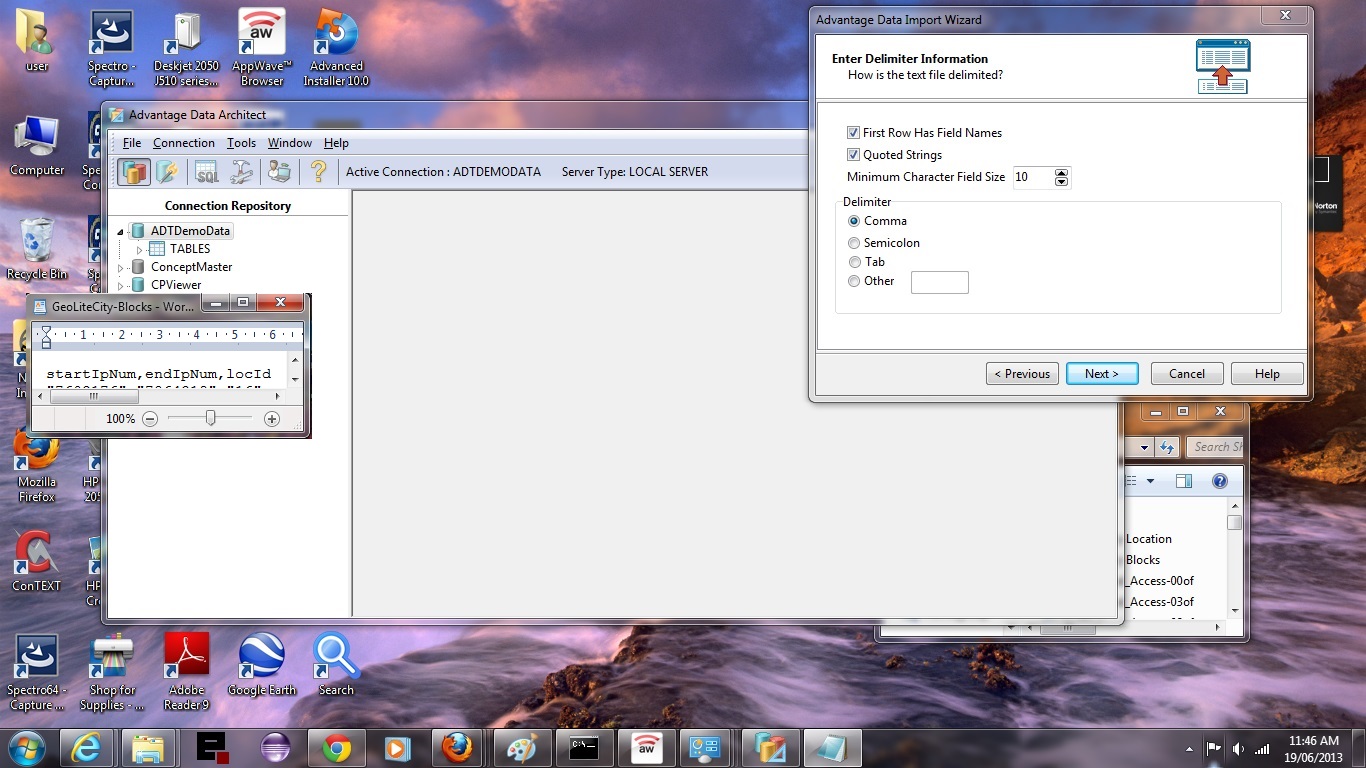Screen dimensions: 1366x768
Task: Click the yellow question mark help icon
Action: (318, 172)
